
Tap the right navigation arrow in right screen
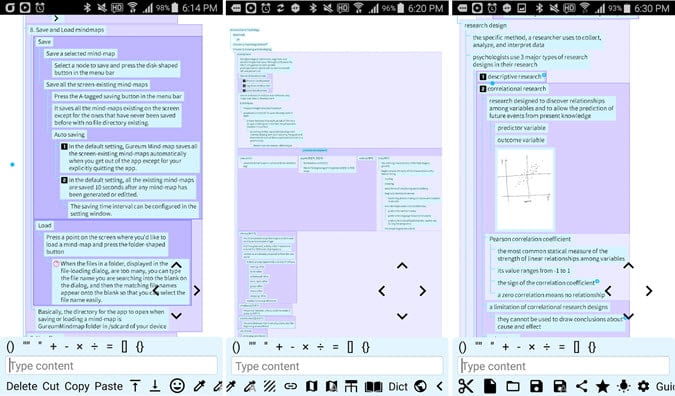coord(649,291)
